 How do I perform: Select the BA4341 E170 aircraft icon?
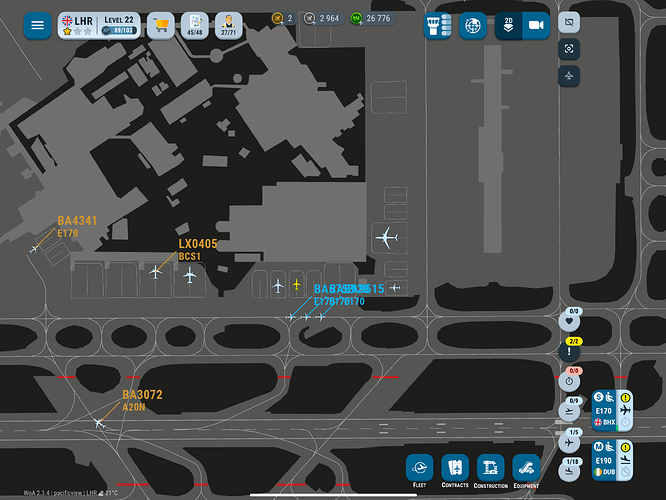34,249
